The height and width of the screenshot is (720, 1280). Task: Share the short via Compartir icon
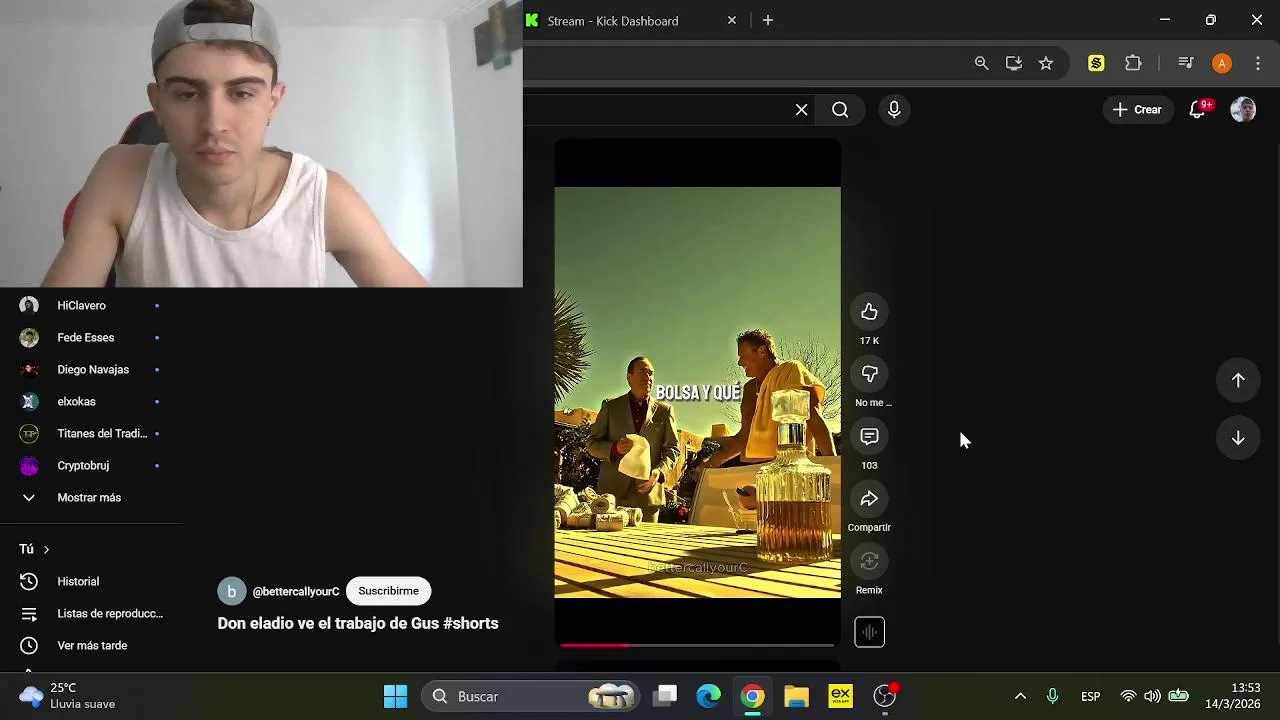point(869,499)
